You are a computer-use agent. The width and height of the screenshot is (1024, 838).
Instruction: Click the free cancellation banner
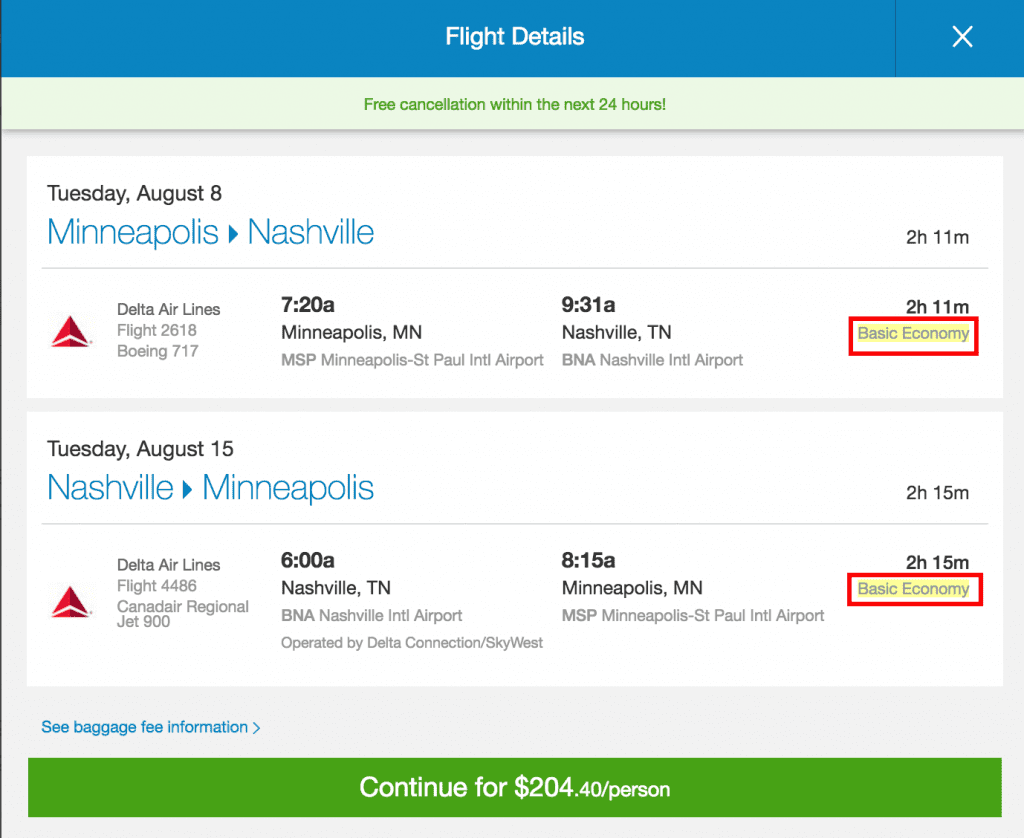pyautogui.click(x=515, y=105)
